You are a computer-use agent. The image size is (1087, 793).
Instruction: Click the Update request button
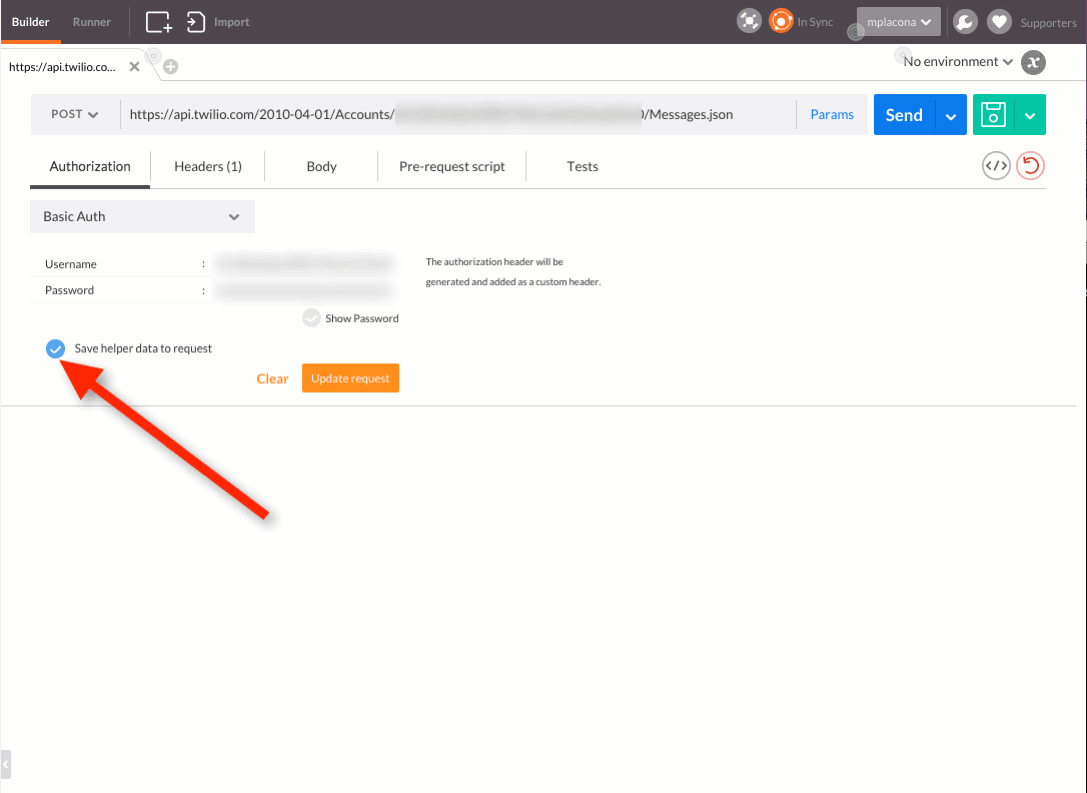pos(350,378)
